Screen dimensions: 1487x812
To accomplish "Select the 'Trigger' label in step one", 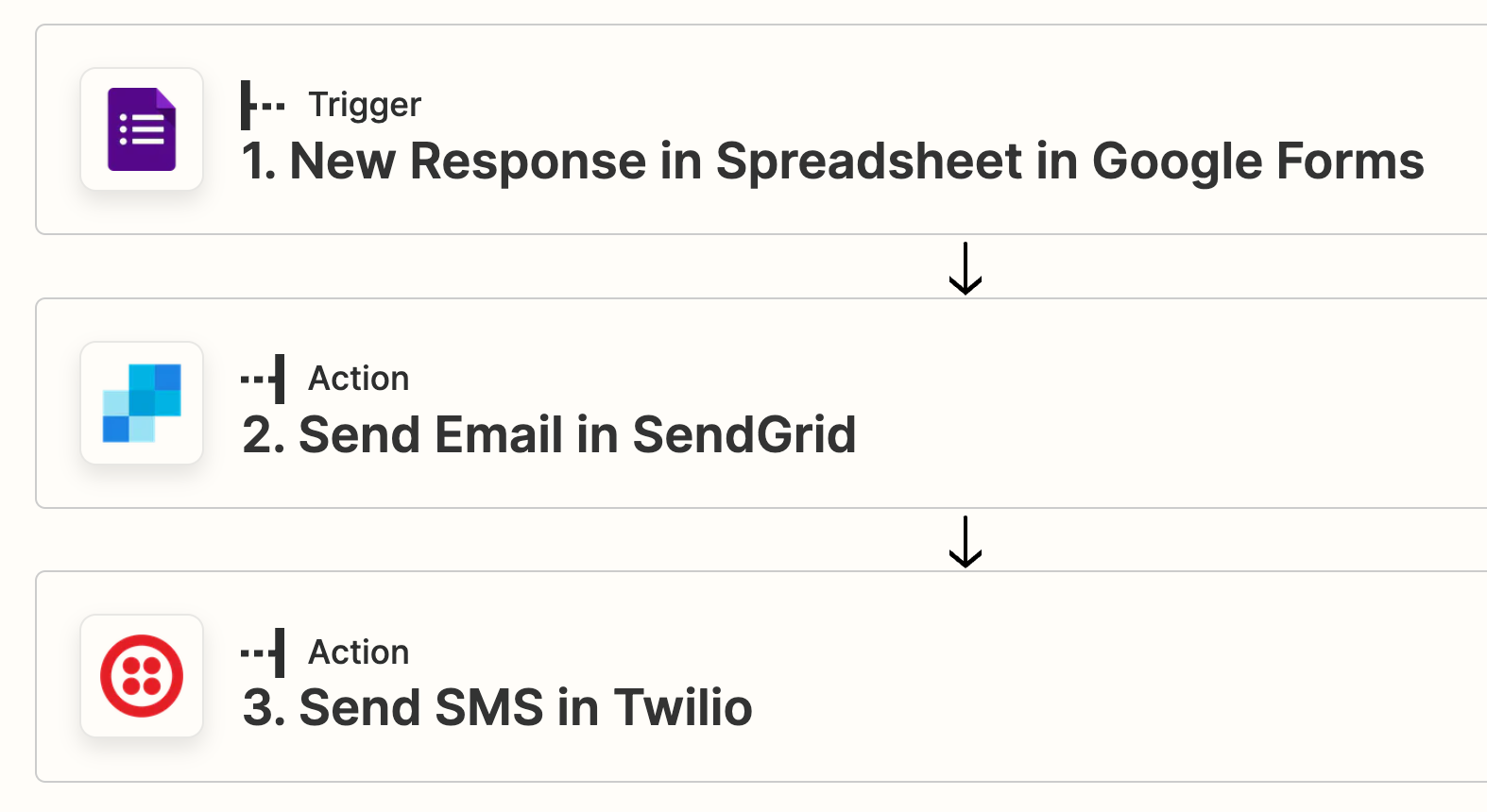I will point(365,105).
